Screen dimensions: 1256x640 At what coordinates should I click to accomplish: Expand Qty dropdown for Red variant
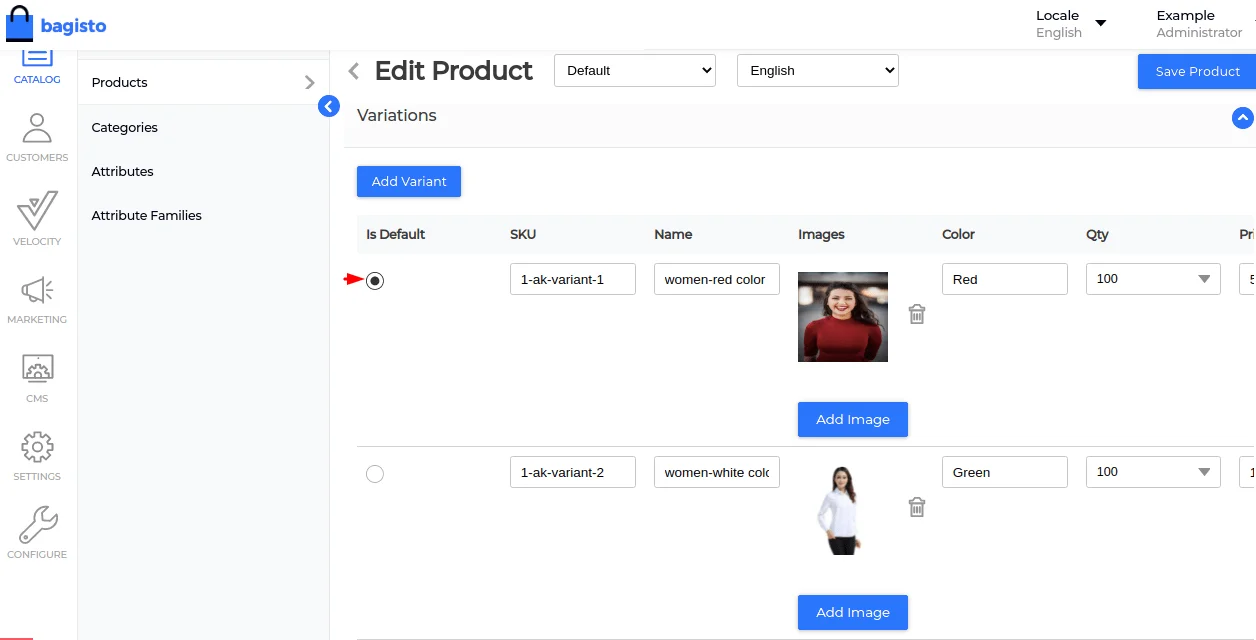1153,279
